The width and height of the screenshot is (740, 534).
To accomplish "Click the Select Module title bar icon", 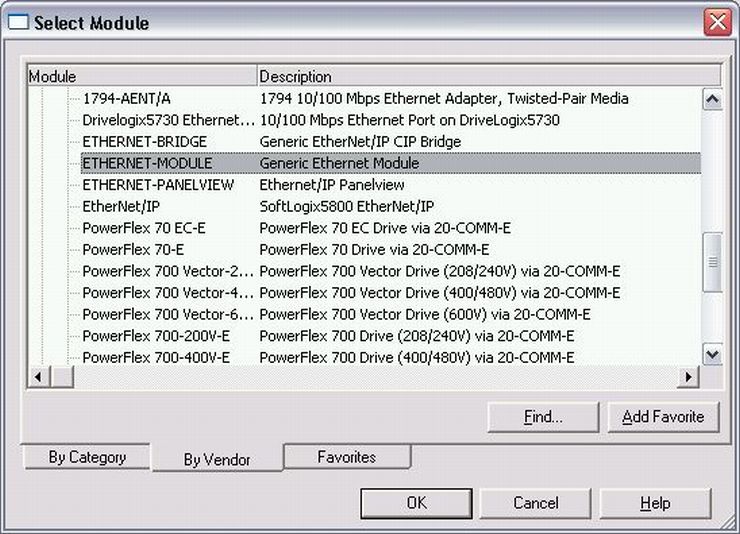I will pos(18,22).
